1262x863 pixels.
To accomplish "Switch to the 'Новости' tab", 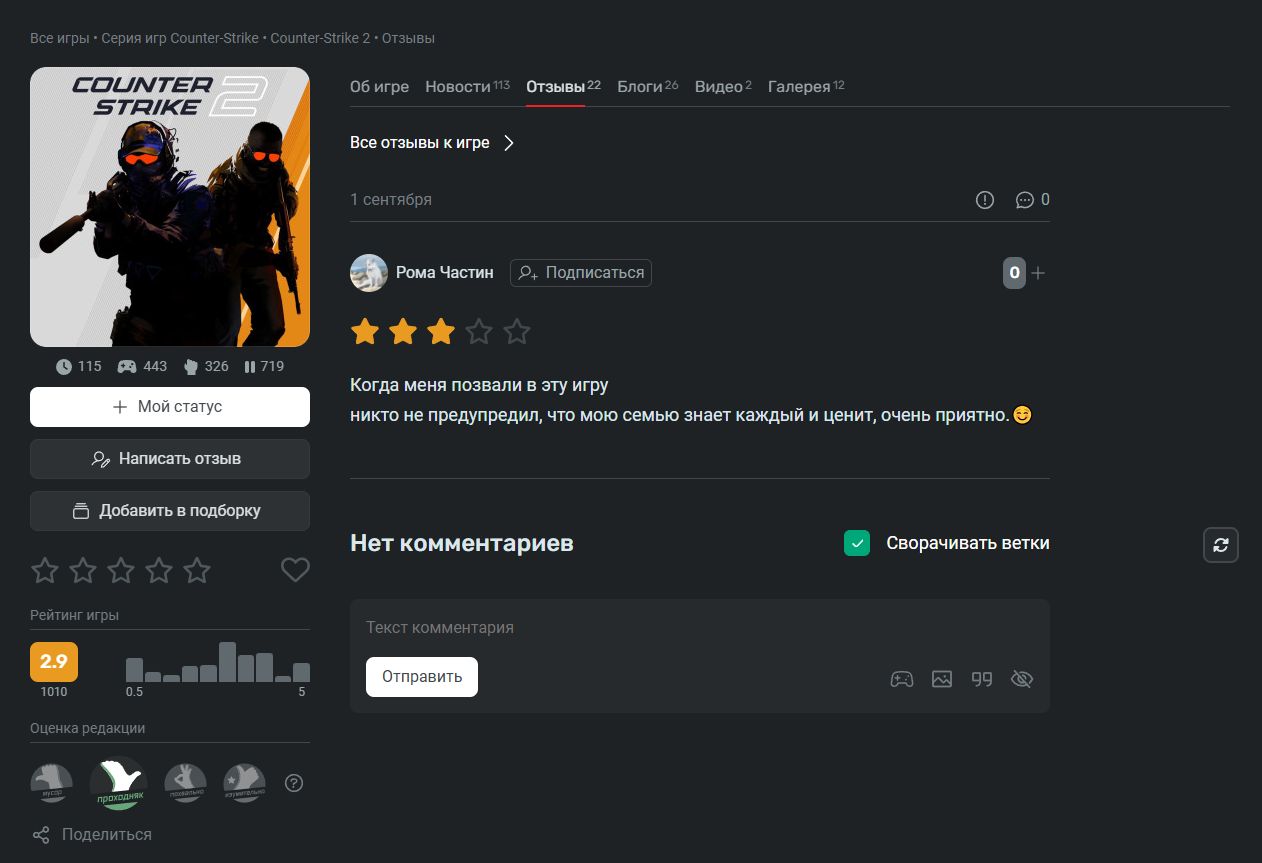I will pos(457,87).
